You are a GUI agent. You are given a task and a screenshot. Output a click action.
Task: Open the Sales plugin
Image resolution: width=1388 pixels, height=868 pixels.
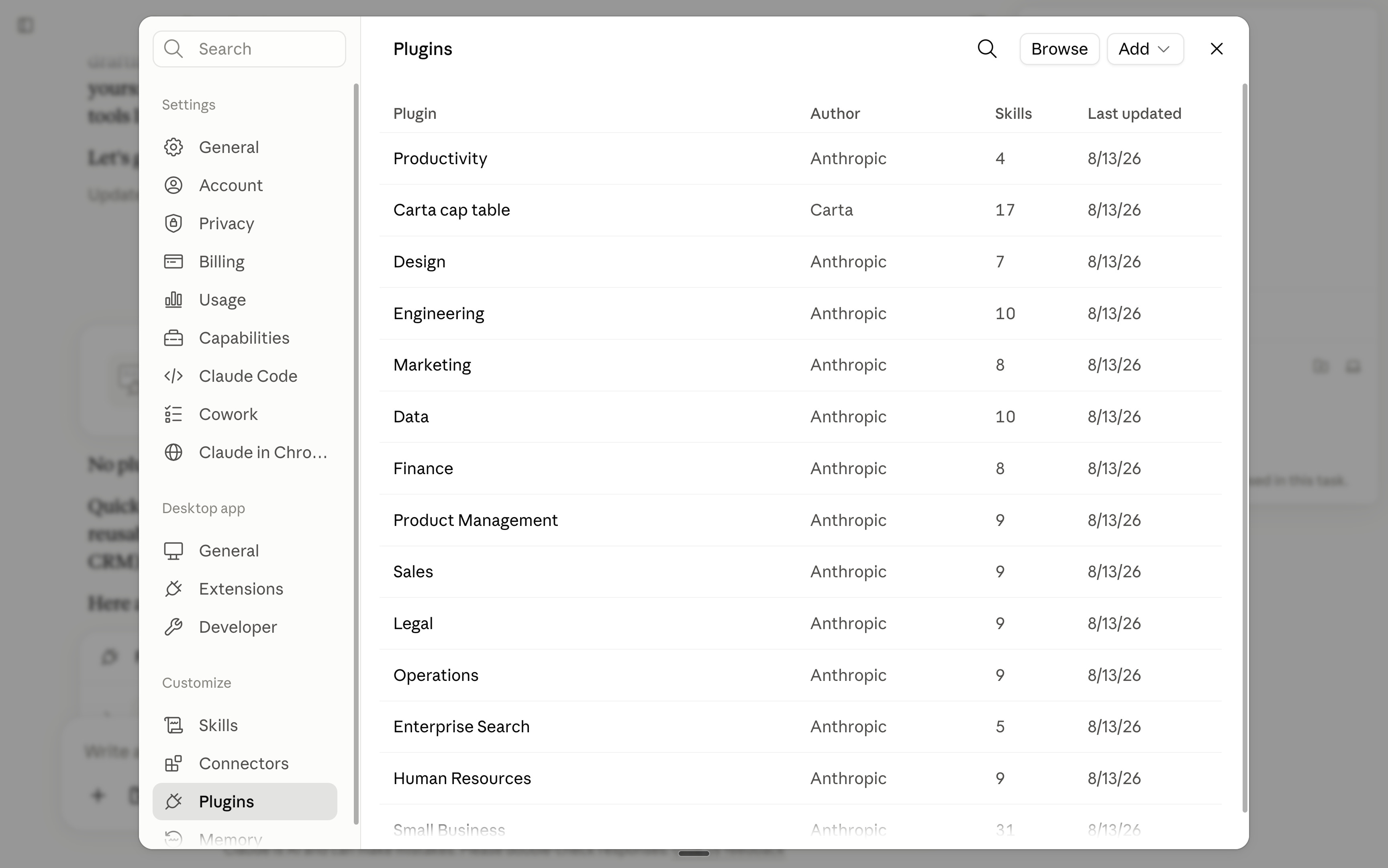[800, 572]
